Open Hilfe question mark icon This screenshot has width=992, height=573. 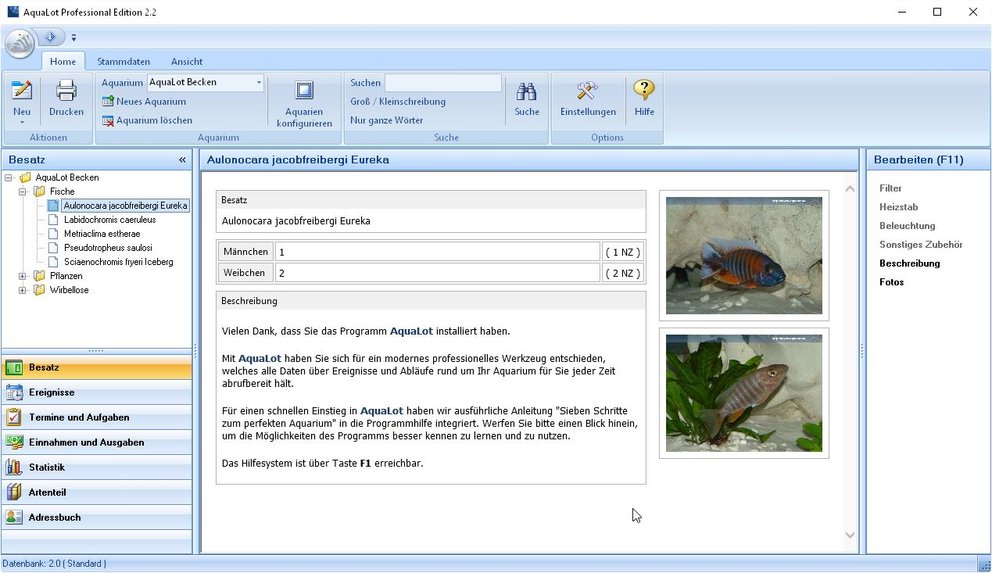click(x=644, y=90)
